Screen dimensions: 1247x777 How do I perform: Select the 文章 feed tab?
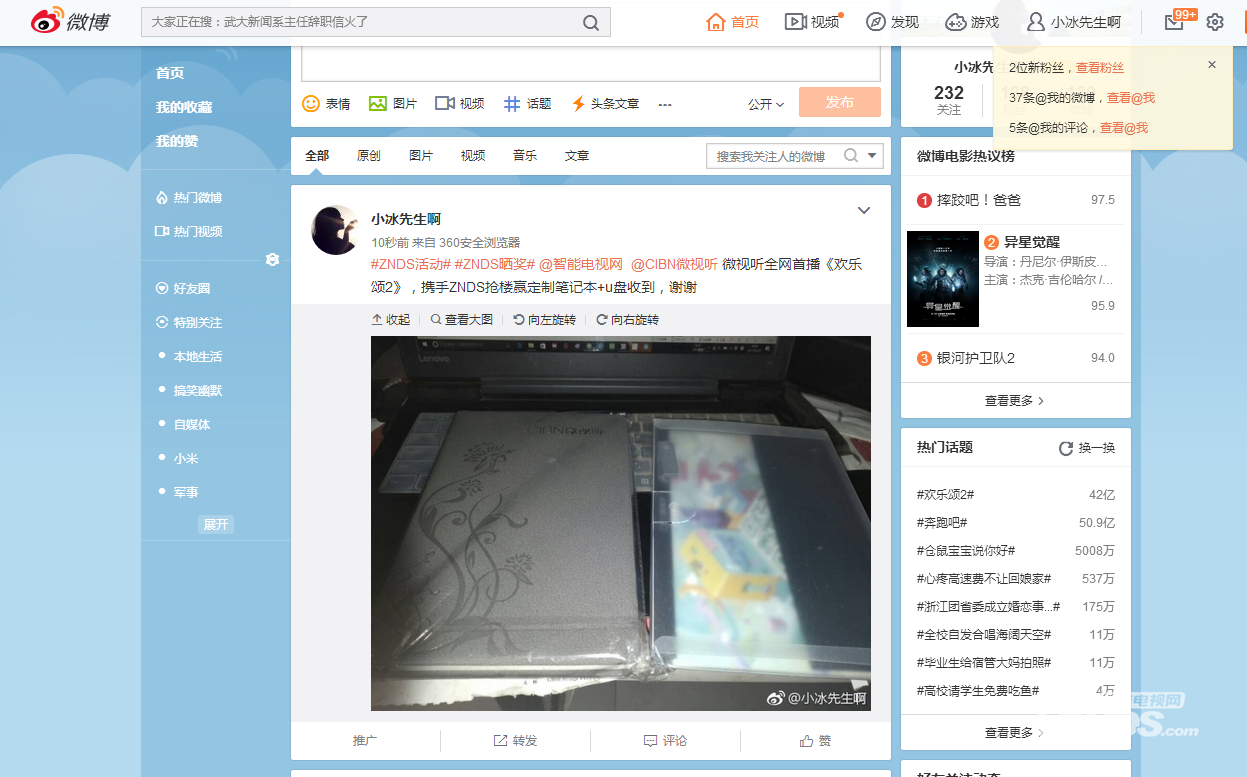click(x=577, y=156)
